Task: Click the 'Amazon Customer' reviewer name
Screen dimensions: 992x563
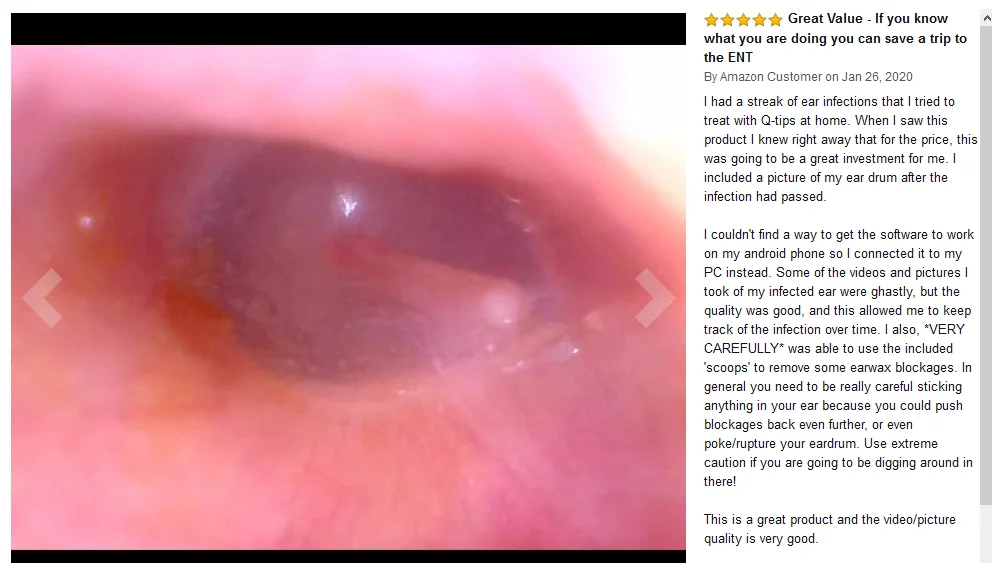Action: (x=771, y=77)
